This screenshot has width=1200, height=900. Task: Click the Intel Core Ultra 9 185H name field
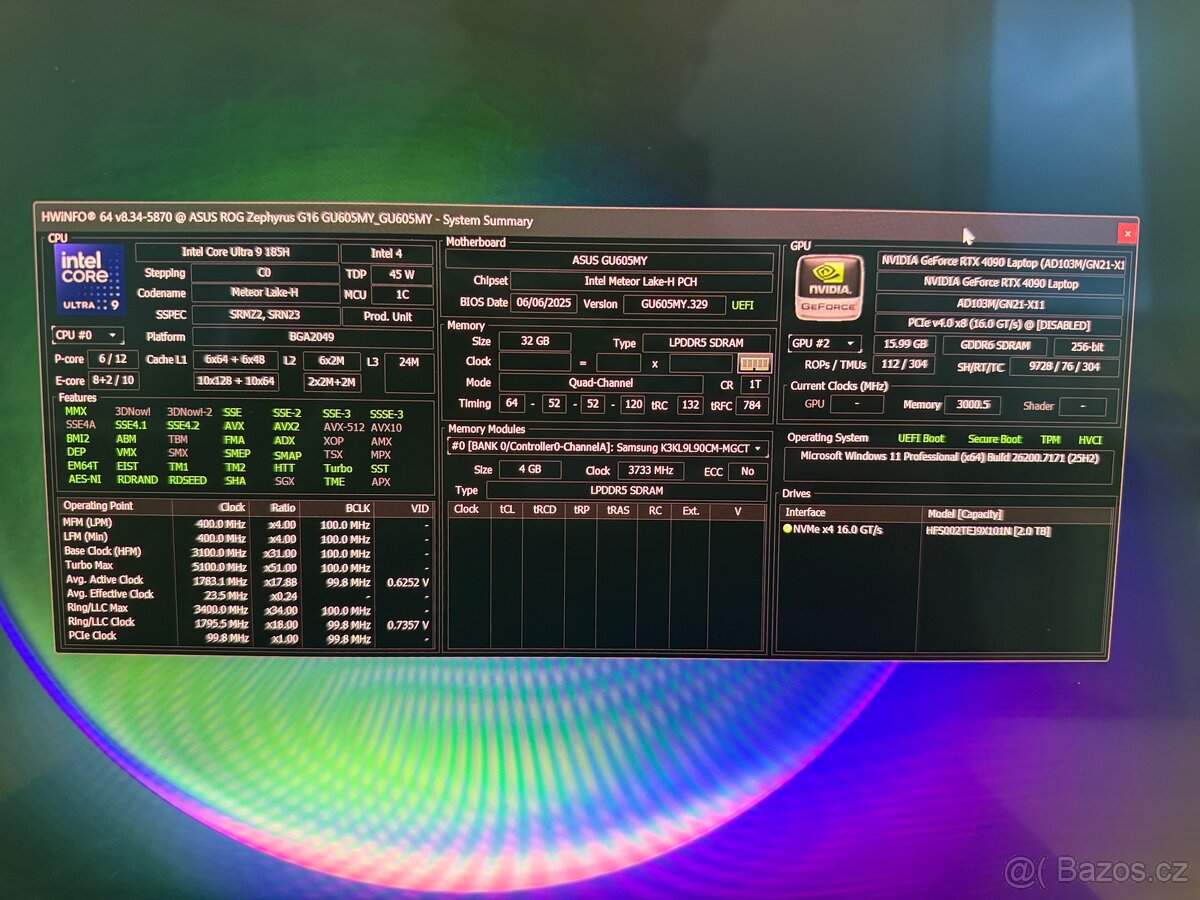point(236,253)
